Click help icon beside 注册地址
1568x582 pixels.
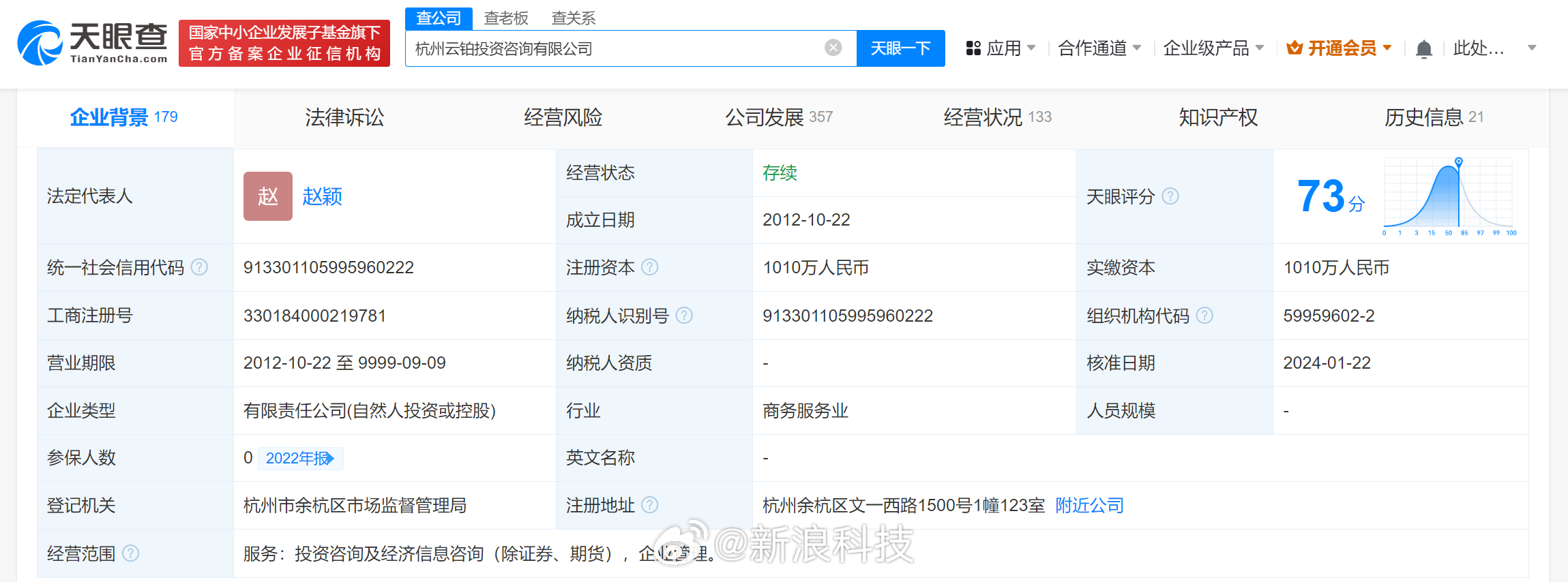tap(650, 505)
